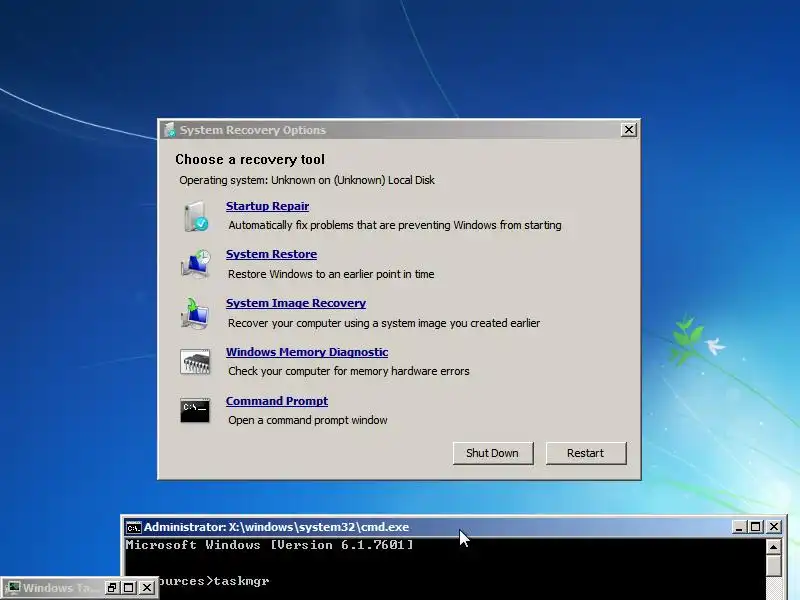Open the Command Prompt link

point(277,401)
